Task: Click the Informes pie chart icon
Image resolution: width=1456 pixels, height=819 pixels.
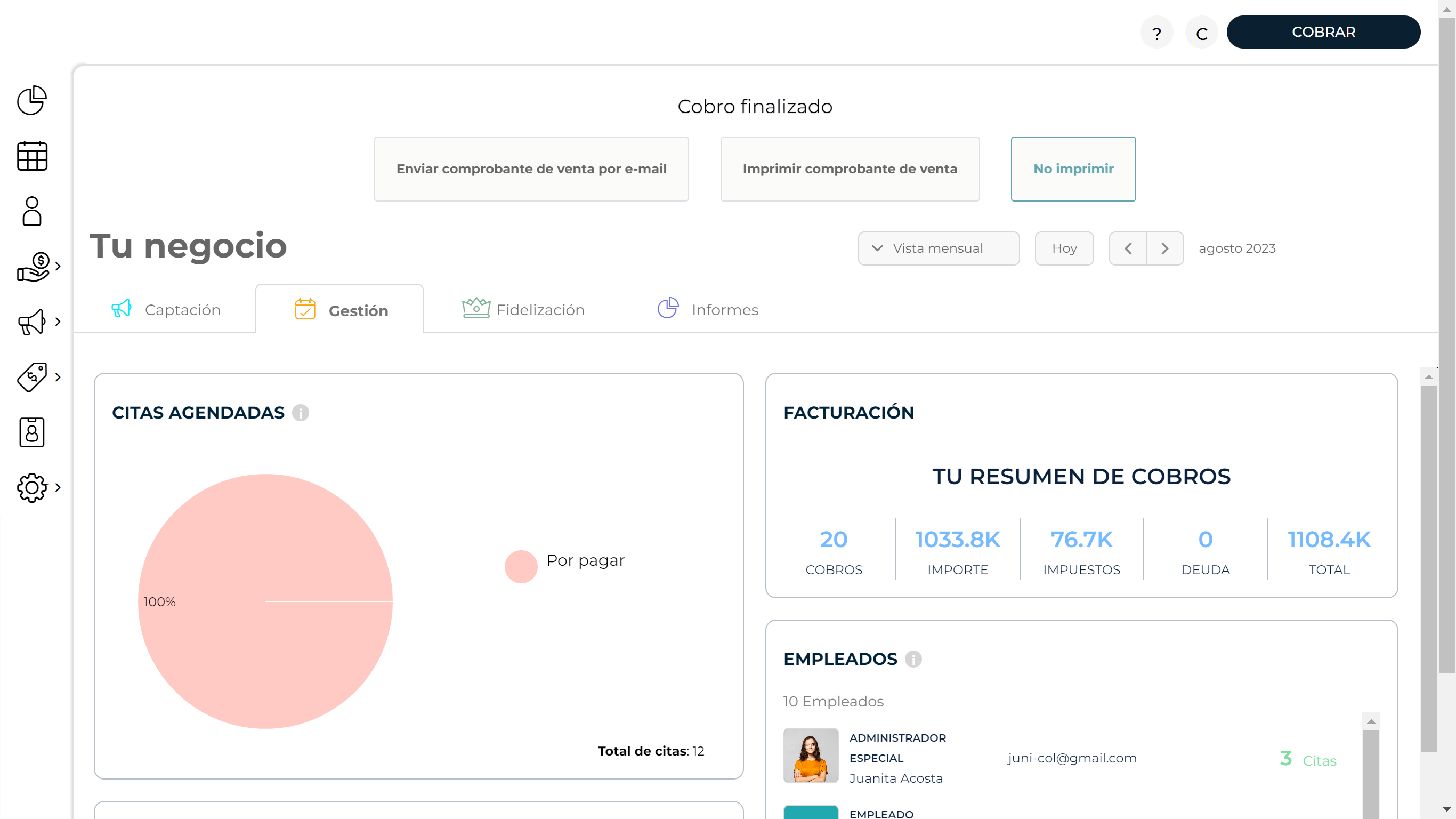Action: click(x=668, y=308)
